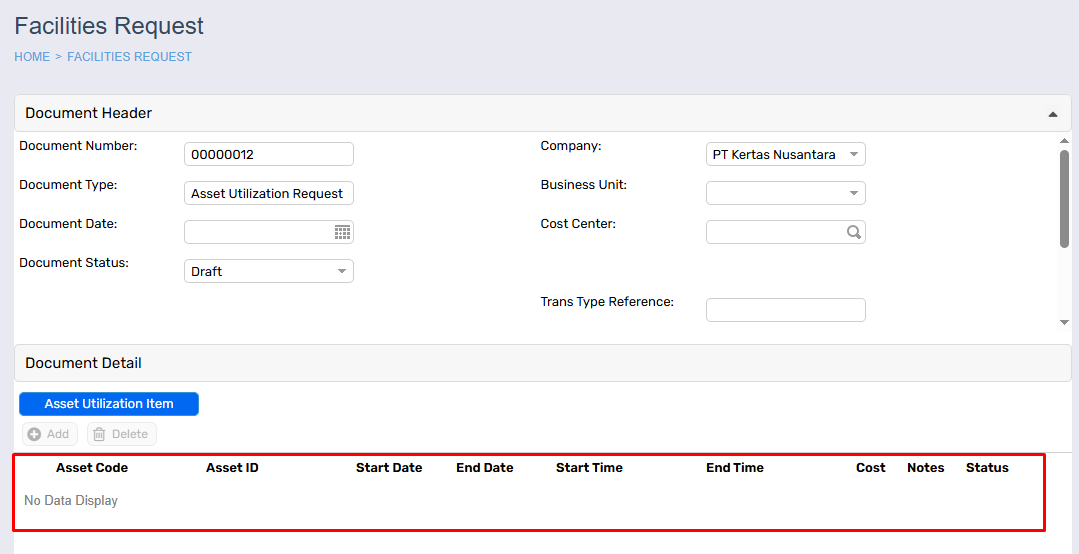The width and height of the screenshot is (1079, 554).
Task: Click the Add button in Document Detail
Action: [x=49, y=434]
